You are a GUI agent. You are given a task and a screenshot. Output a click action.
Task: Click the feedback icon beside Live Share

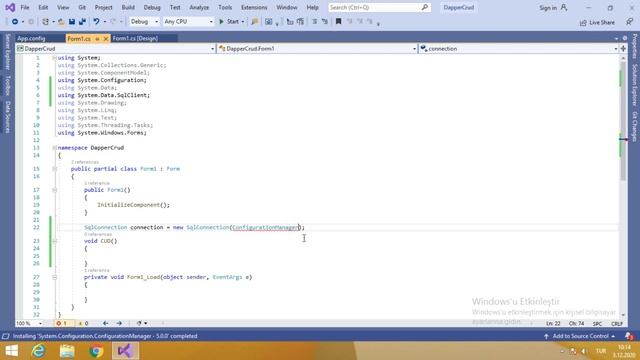point(629,22)
